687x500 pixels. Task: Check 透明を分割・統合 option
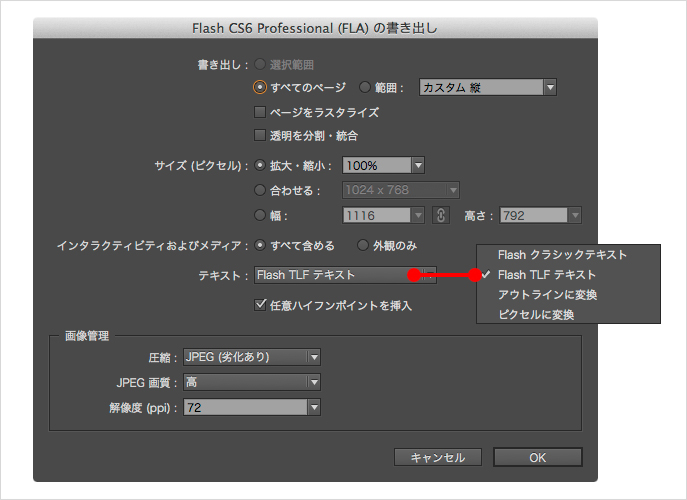tap(260, 135)
